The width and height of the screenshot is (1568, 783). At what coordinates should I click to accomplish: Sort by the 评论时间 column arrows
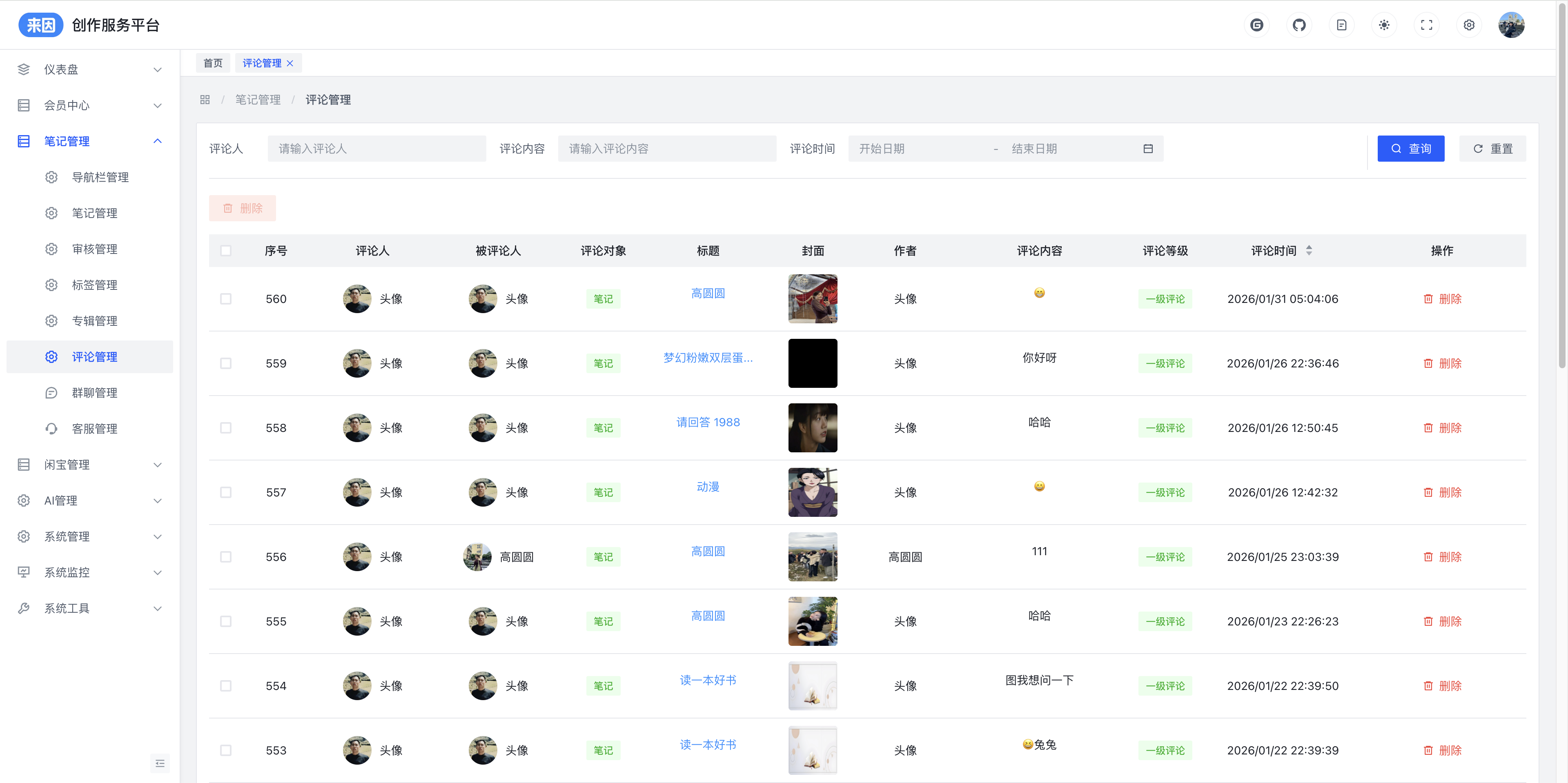[1309, 251]
